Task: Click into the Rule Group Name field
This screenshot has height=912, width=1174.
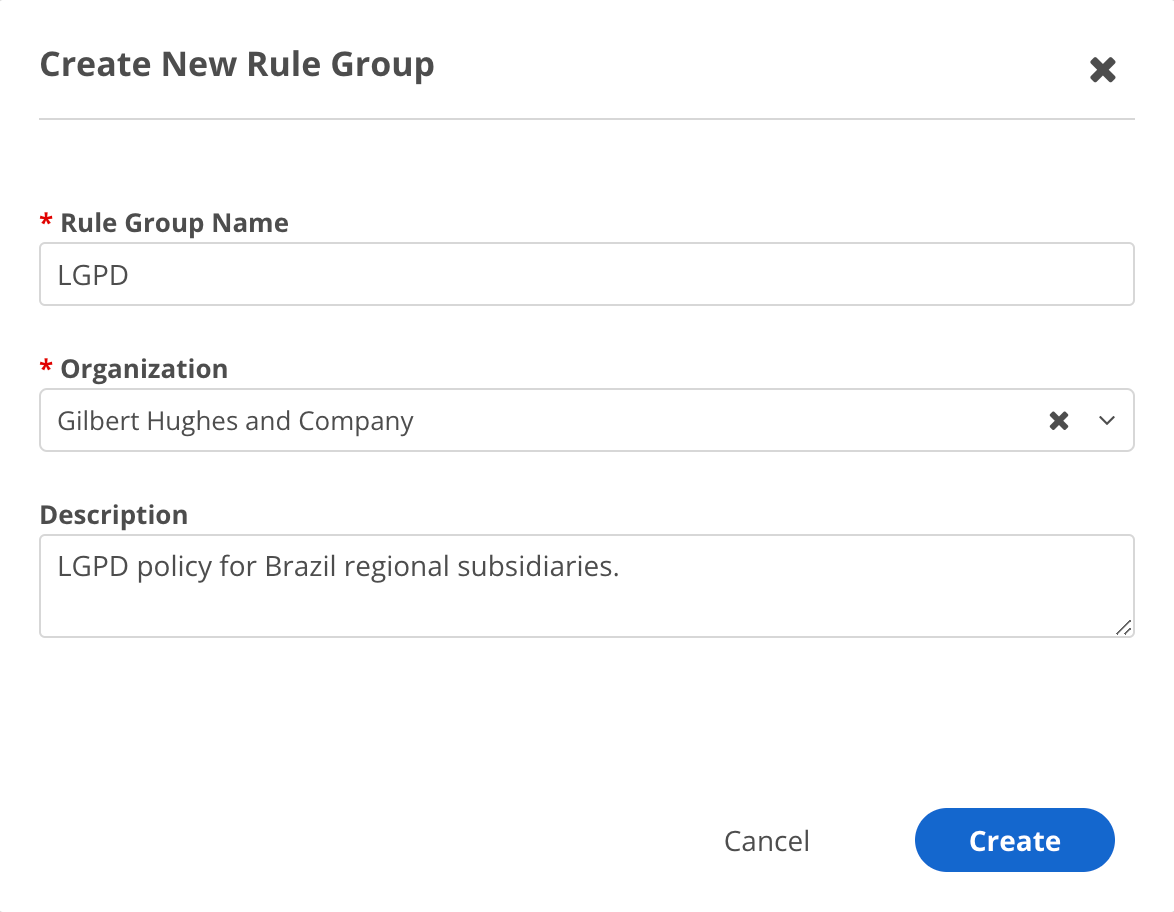Action: tap(586, 274)
